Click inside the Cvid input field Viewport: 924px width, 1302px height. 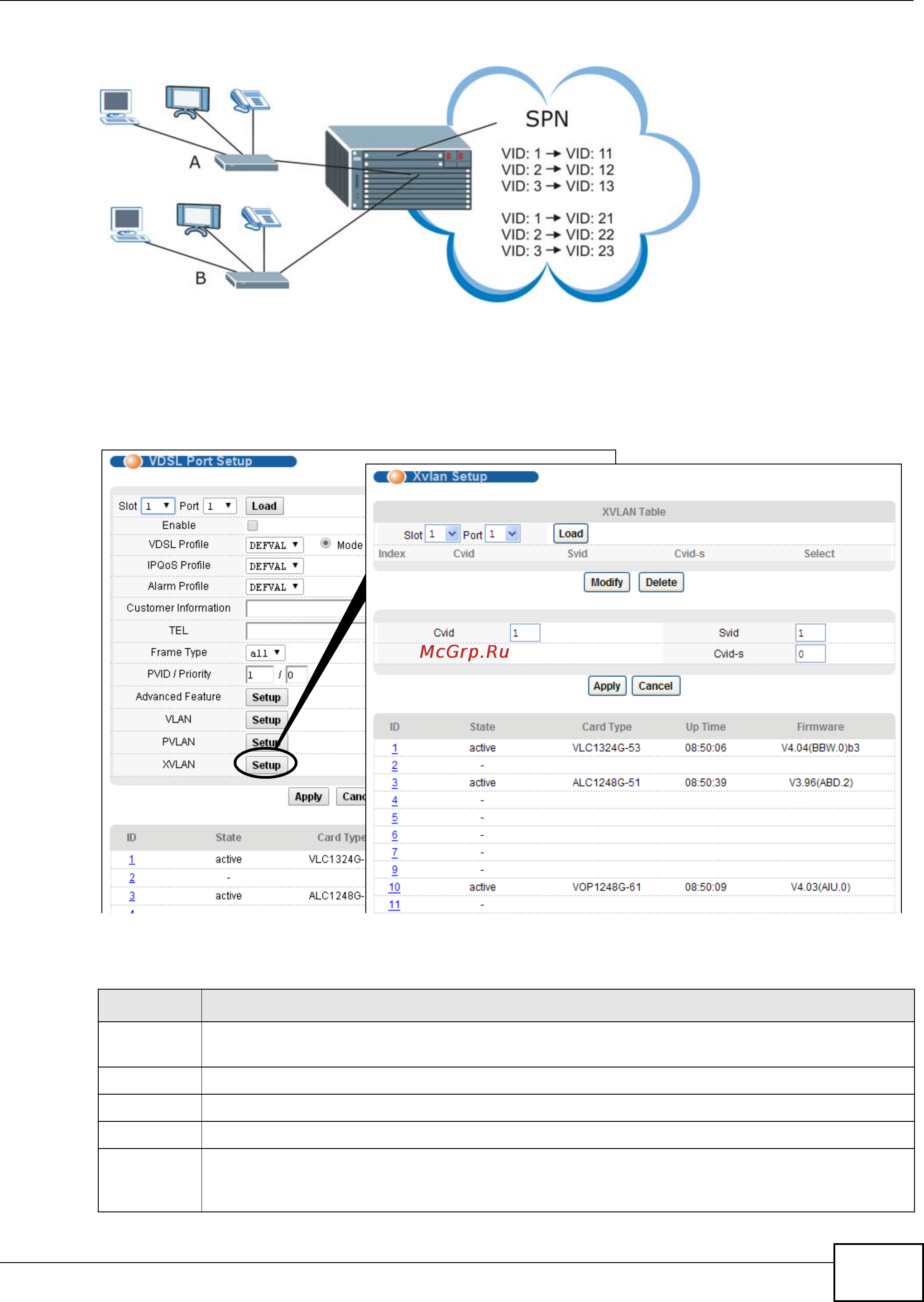click(525, 632)
